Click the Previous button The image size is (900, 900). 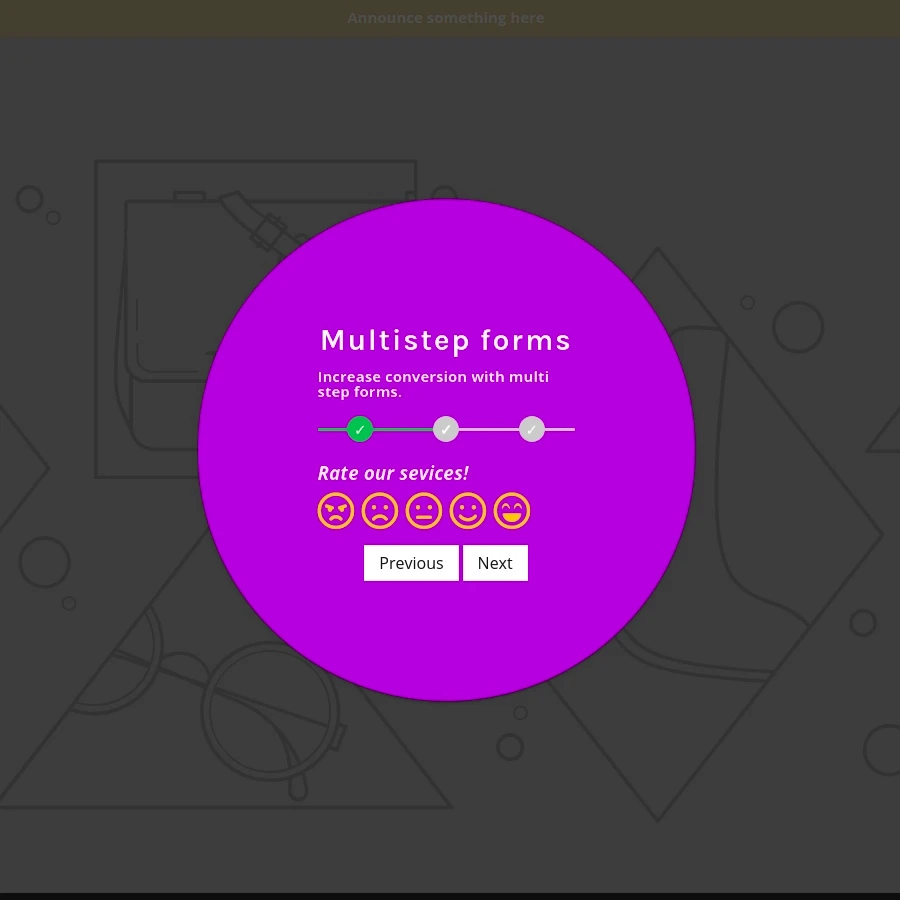pyautogui.click(x=411, y=563)
